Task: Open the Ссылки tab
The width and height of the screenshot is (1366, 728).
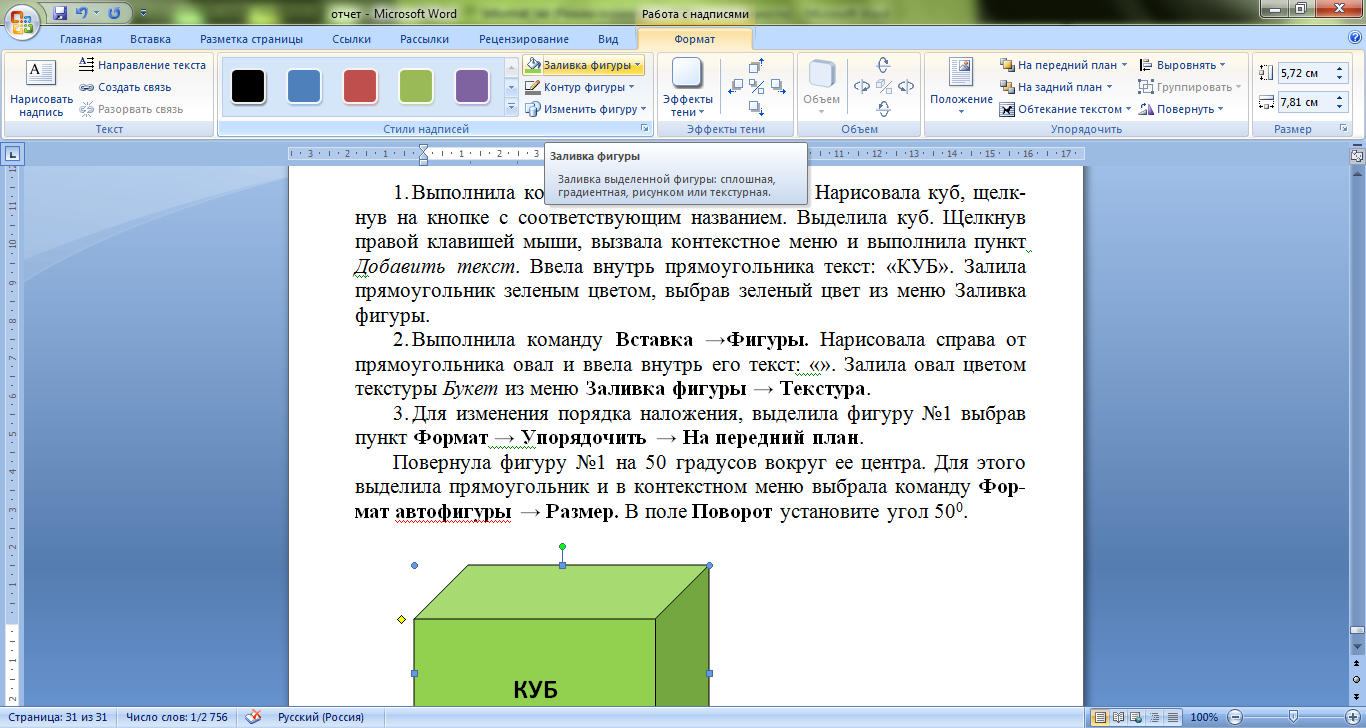Action: pos(352,39)
